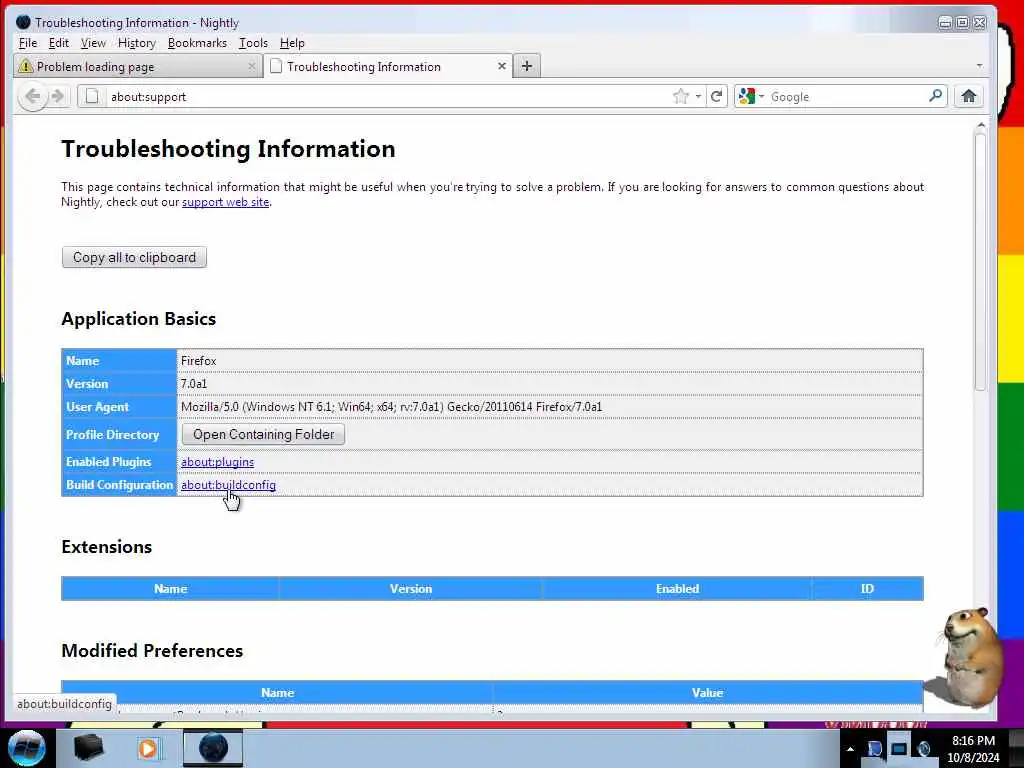Reload the page with the refresh icon
Viewport: 1024px width, 768px height.
tap(716, 97)
